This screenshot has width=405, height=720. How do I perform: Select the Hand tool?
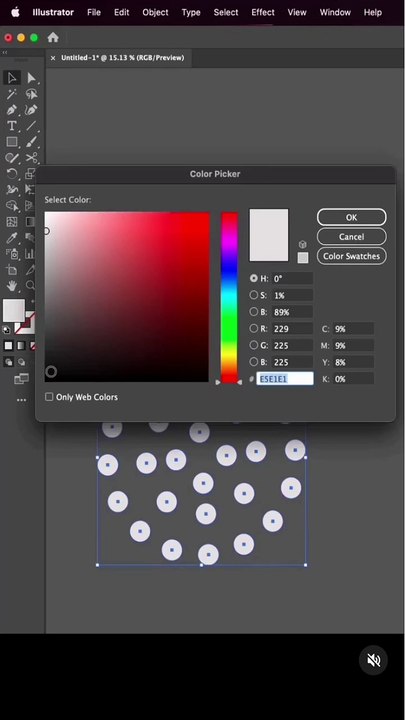point(12,285)
